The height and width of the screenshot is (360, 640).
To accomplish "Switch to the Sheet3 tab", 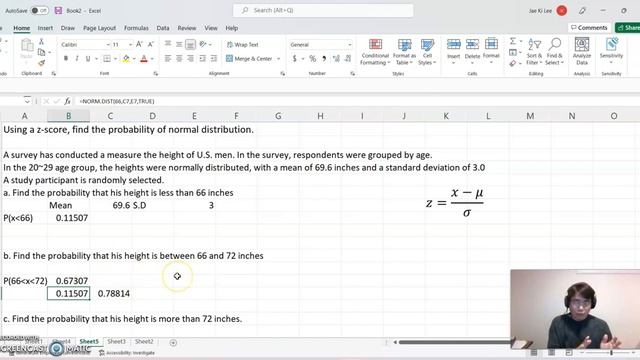I will [116, 342].
